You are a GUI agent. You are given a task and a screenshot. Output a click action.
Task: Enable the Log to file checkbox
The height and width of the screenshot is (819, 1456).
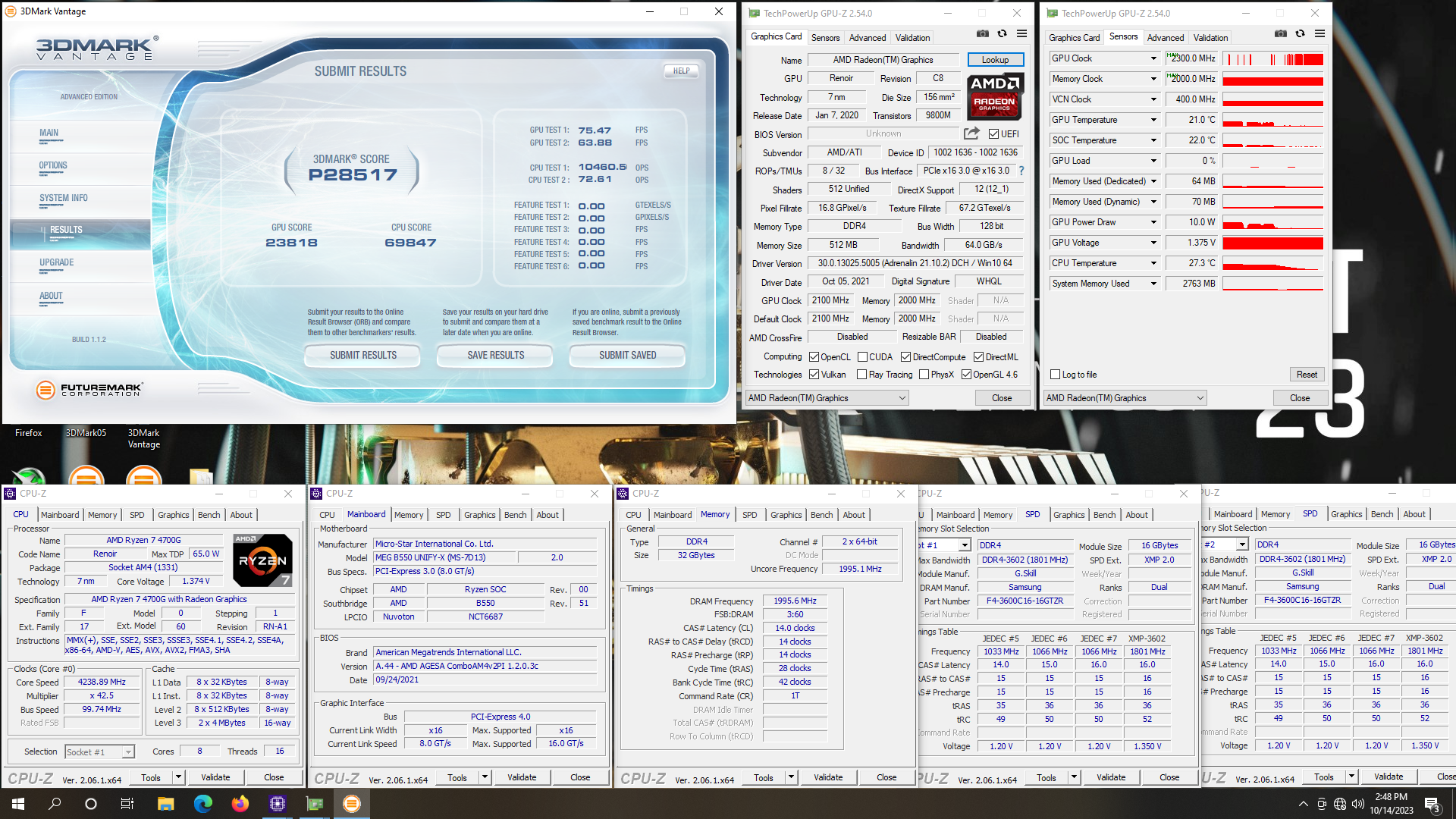click(x=1055, y=375)
